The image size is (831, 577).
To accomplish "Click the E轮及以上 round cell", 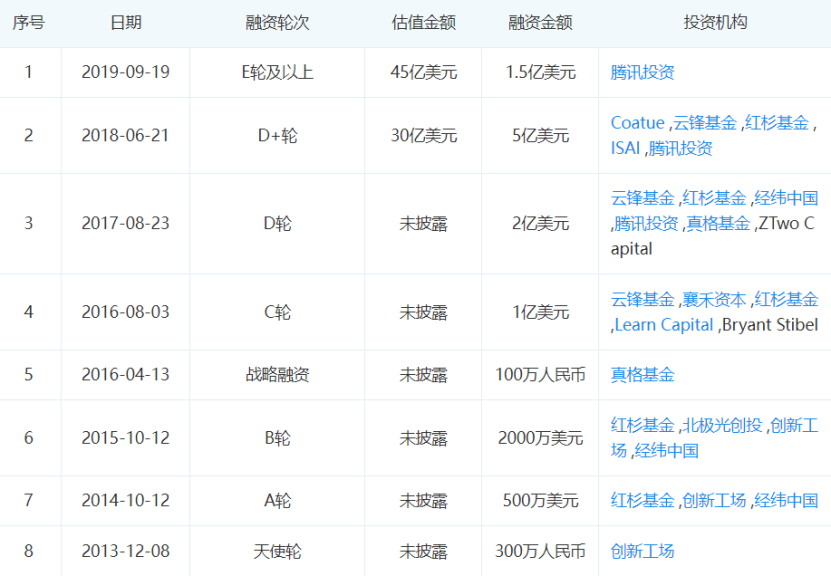I will click(x=277, y=72).
